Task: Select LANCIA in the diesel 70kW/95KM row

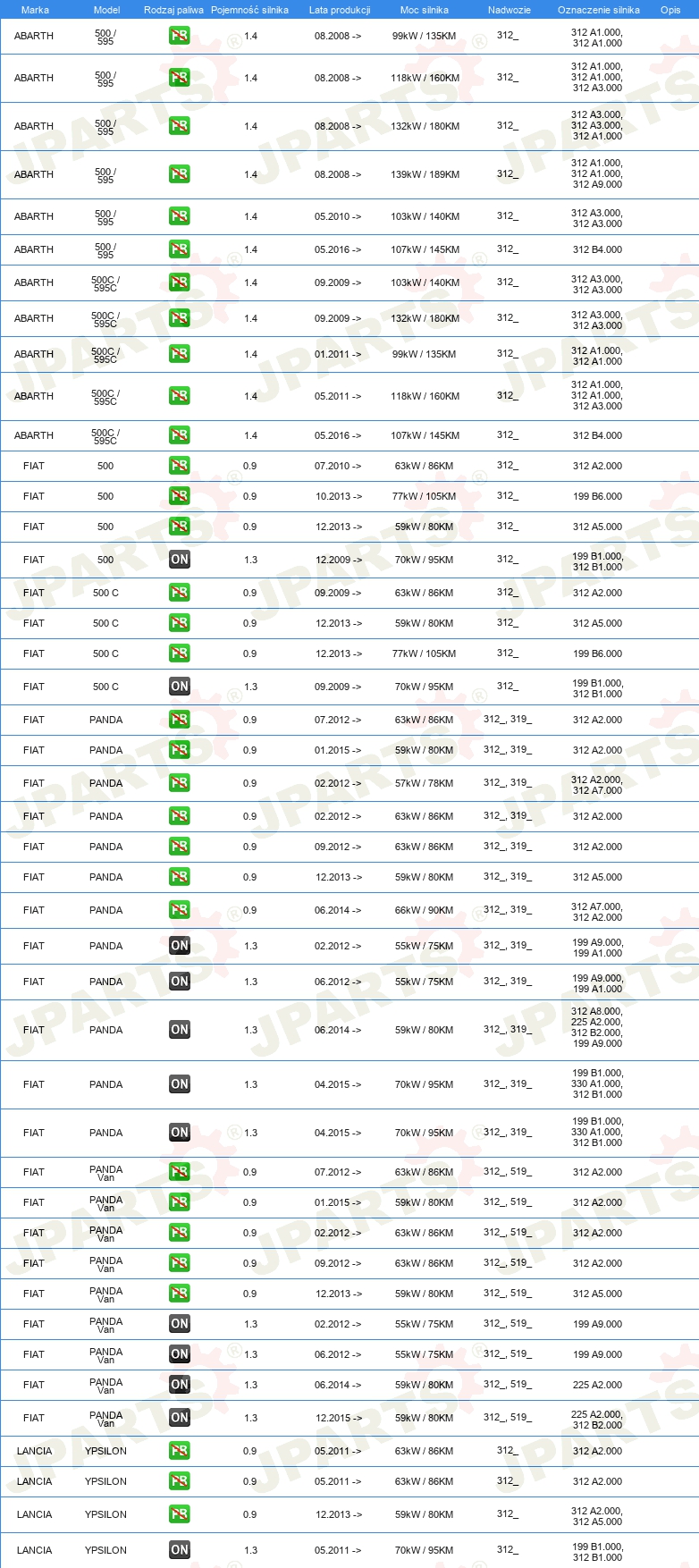Action: coord(34,1550)
